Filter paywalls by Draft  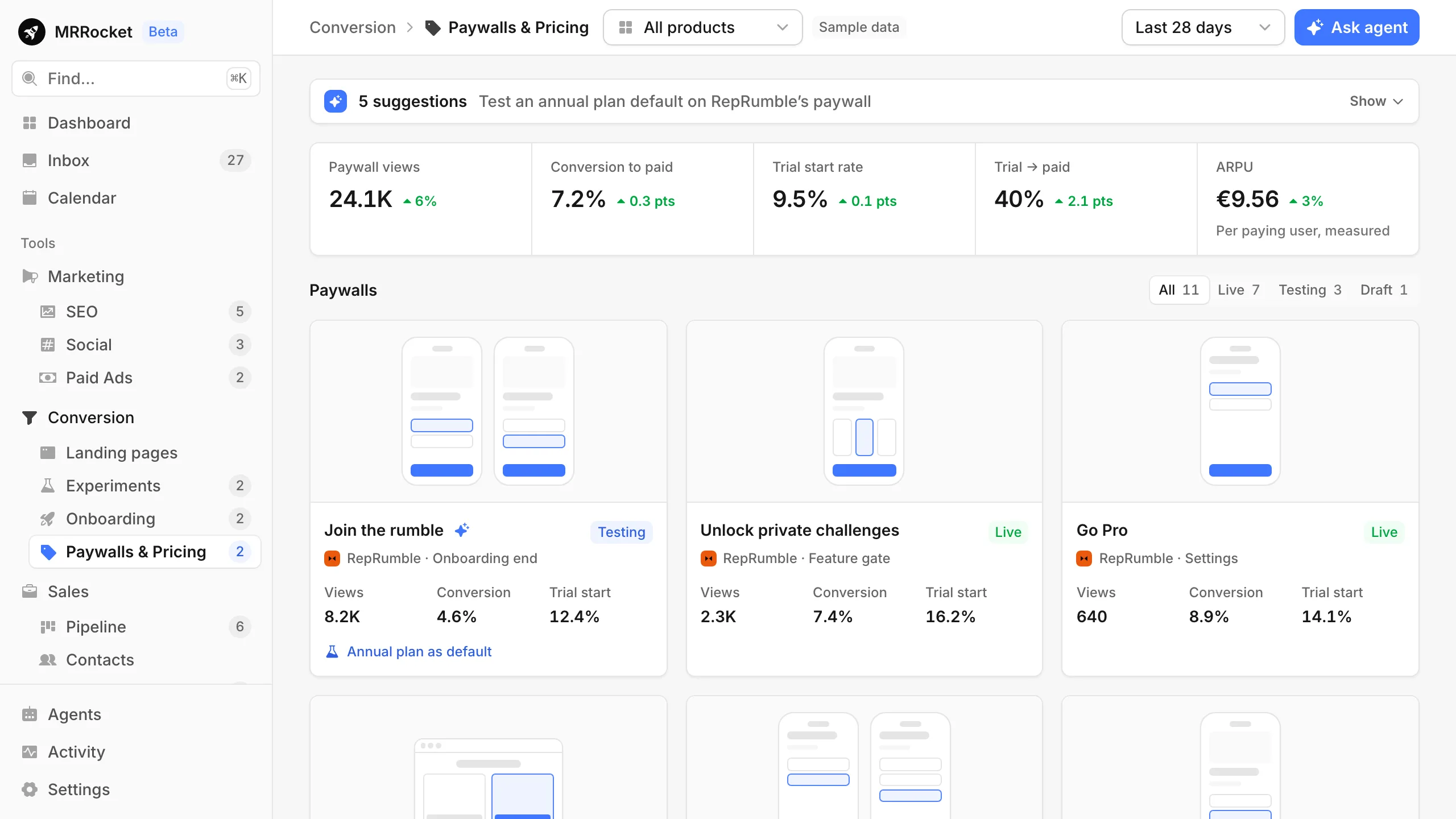pos(1384,290)
